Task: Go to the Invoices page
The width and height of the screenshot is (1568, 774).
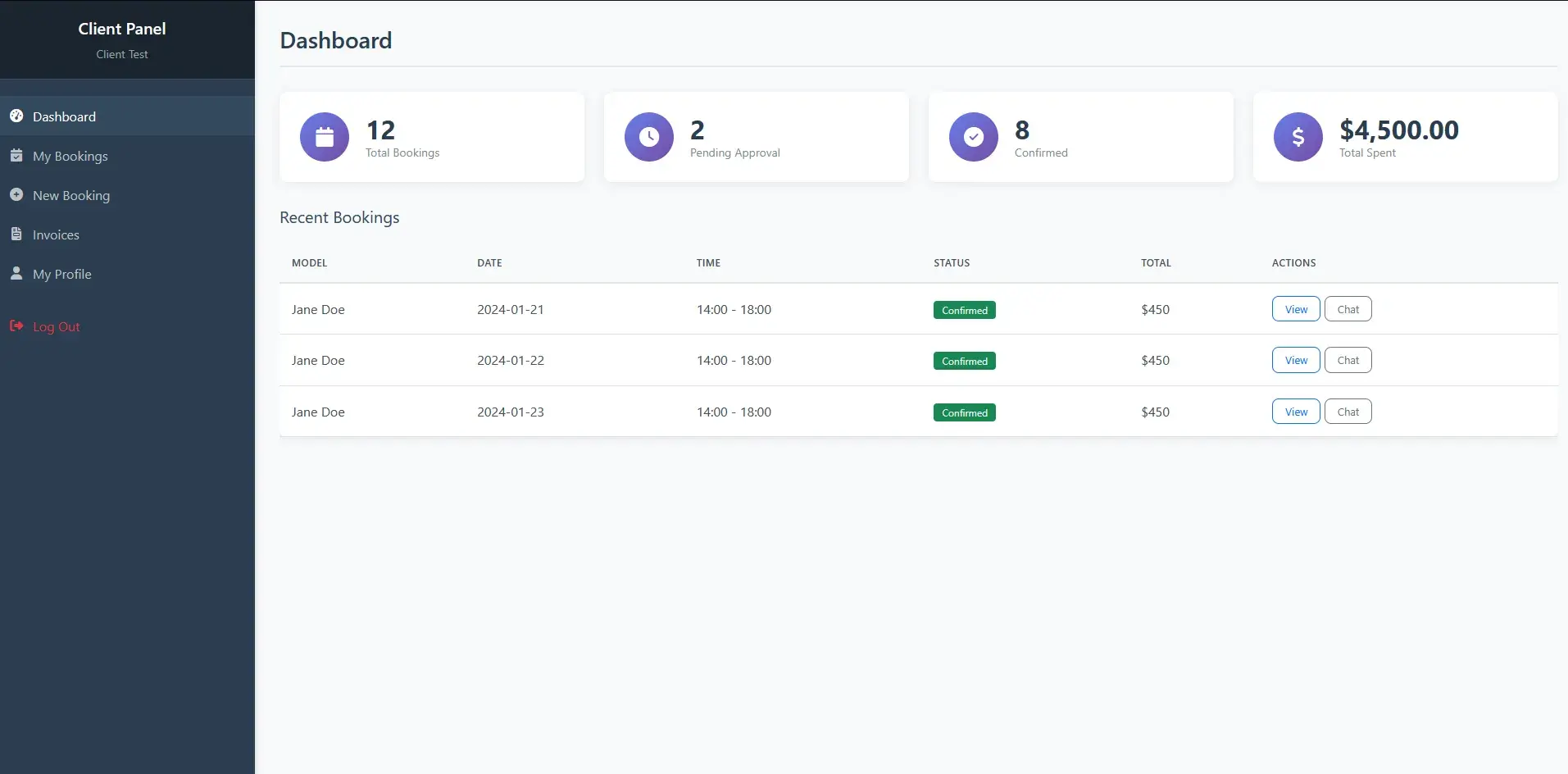Action: point(56,234)
